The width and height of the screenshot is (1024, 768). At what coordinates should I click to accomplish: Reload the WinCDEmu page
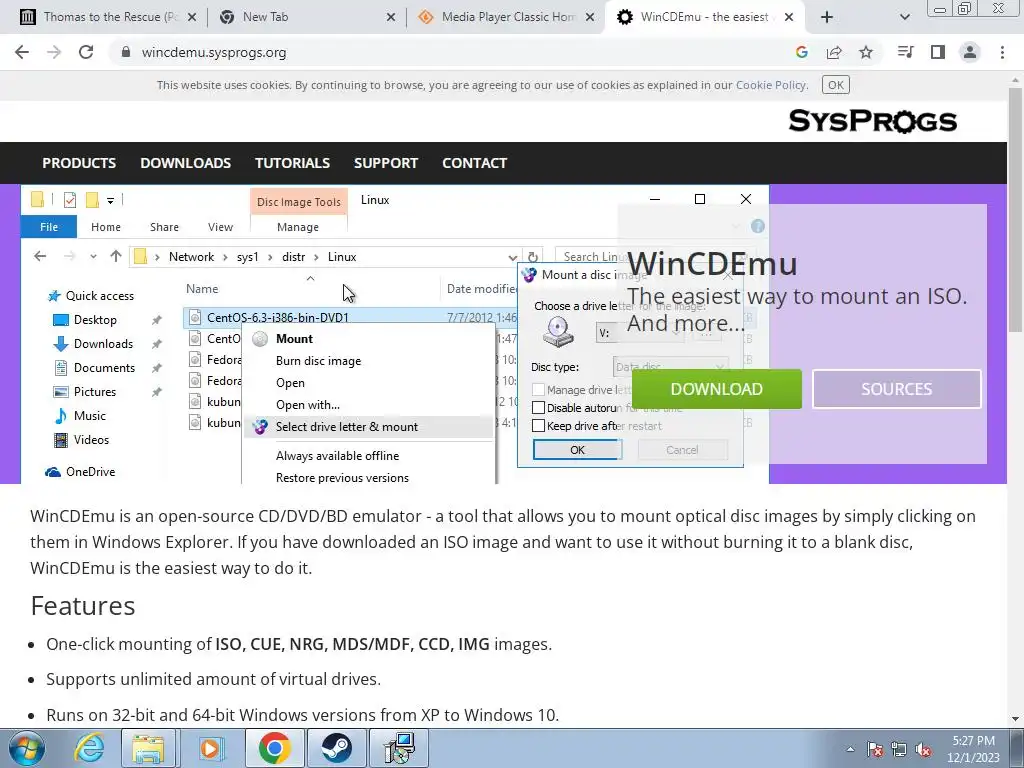(x=86, y=52)
